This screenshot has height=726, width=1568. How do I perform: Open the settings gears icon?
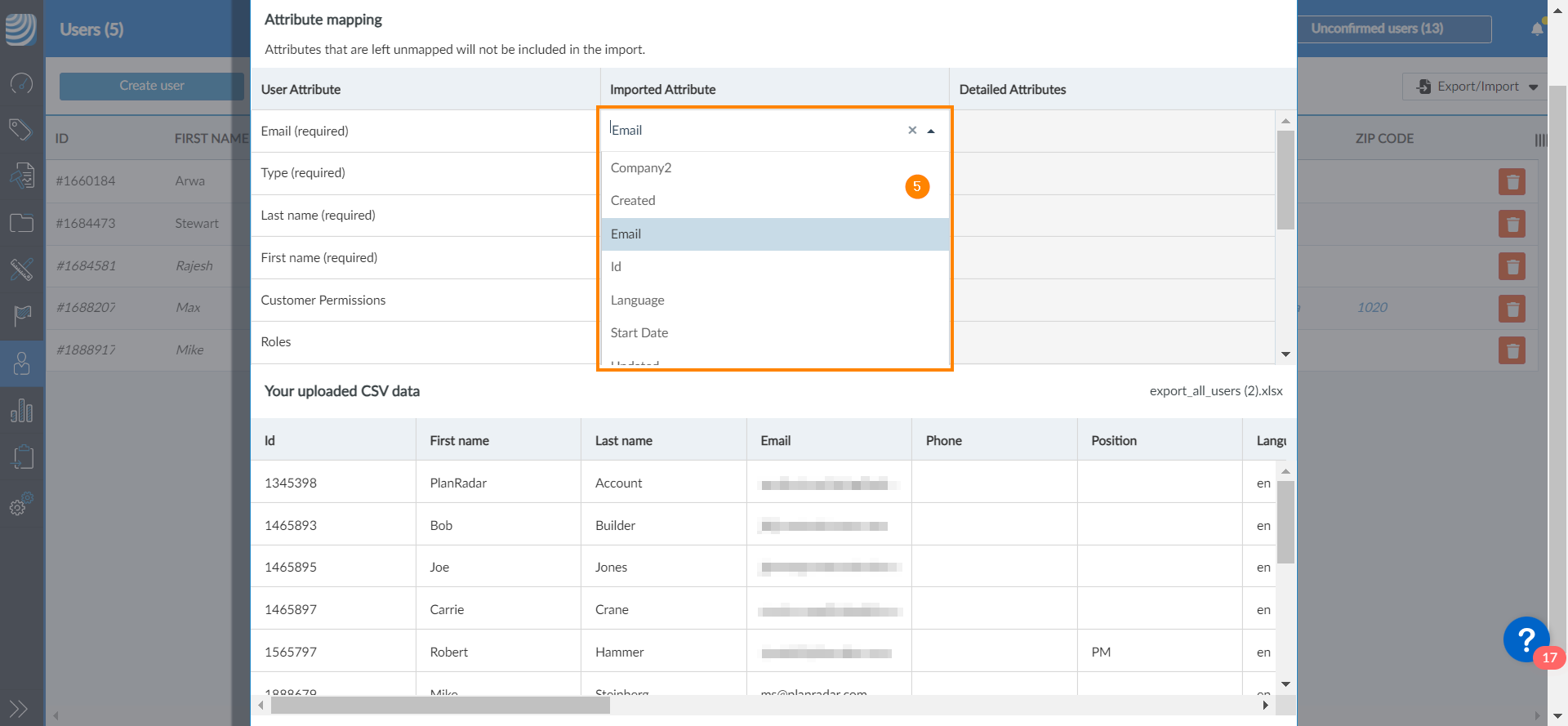tap(21, 504)
